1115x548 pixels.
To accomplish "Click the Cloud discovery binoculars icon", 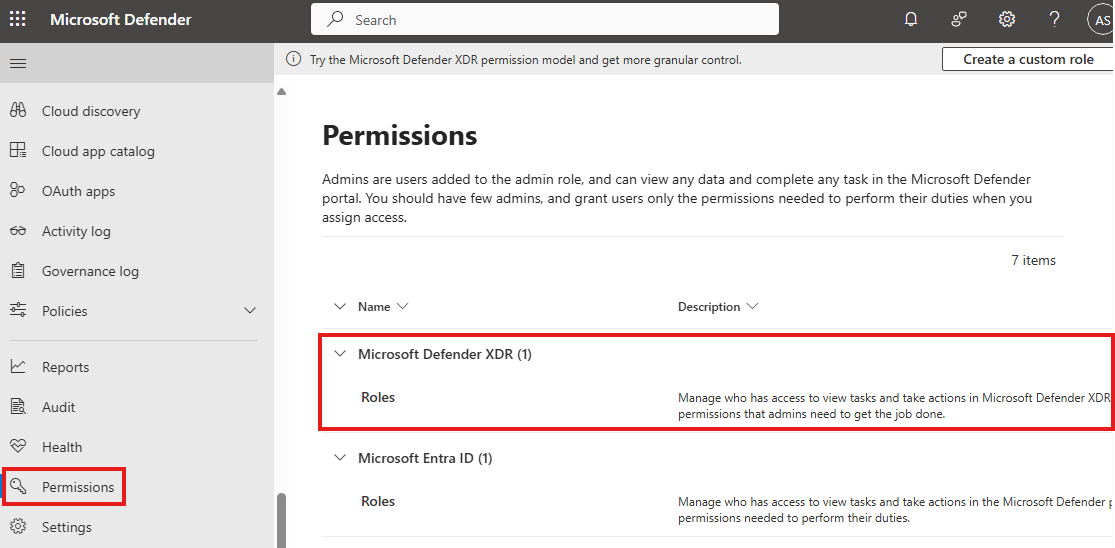I will coord(18,111).
